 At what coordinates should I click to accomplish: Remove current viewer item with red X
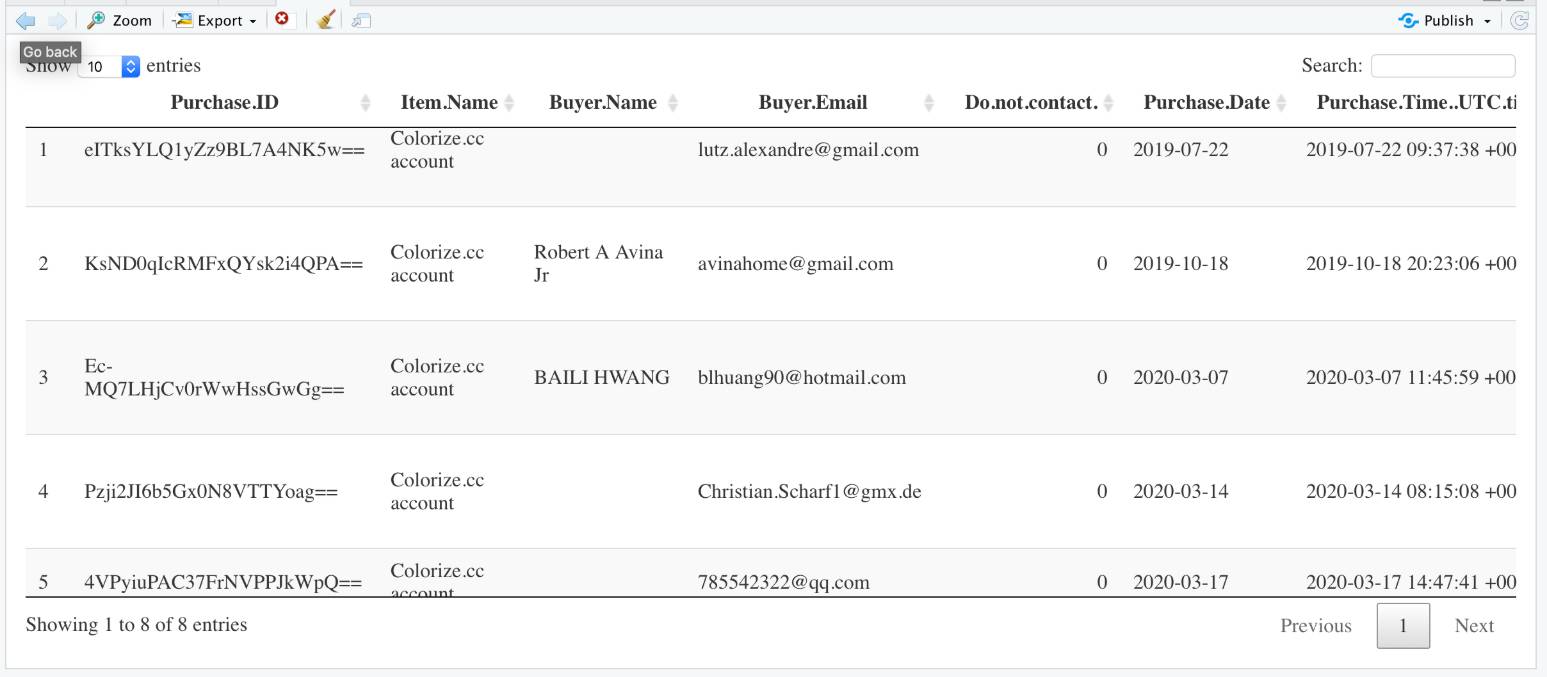[x=282, y=19]
